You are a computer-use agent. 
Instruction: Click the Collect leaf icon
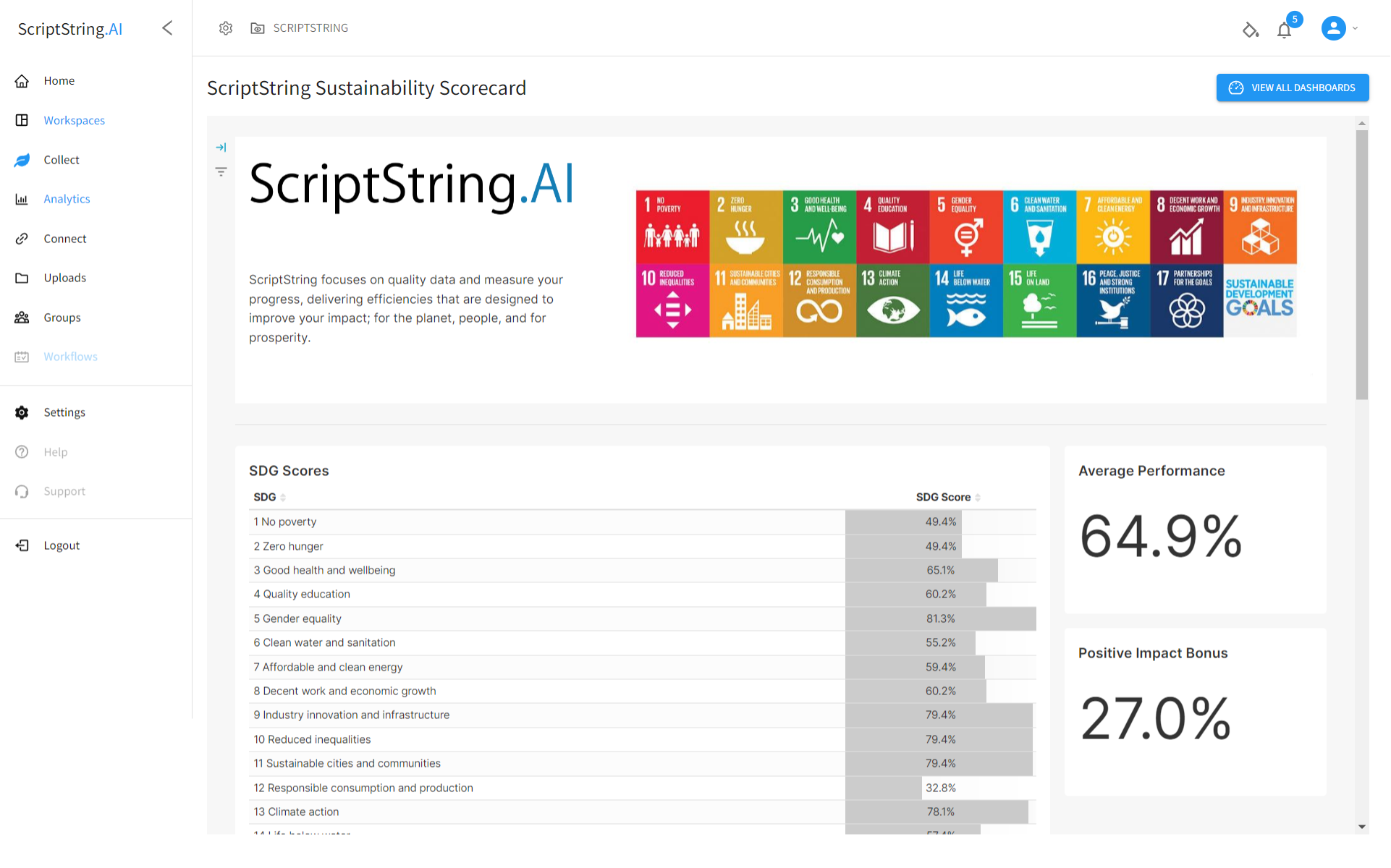22,160
